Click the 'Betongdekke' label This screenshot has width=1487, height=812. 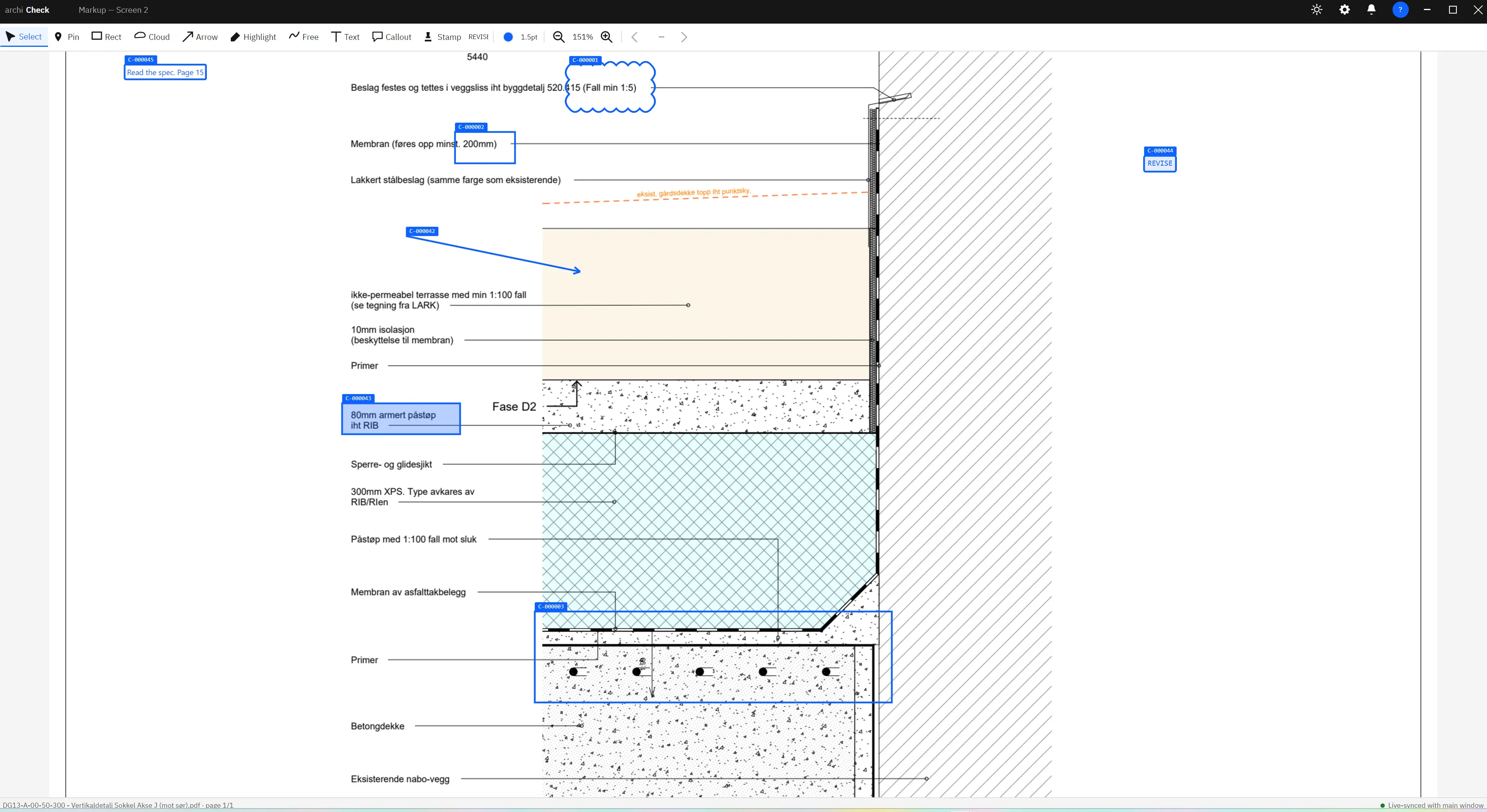coord(378,726)
